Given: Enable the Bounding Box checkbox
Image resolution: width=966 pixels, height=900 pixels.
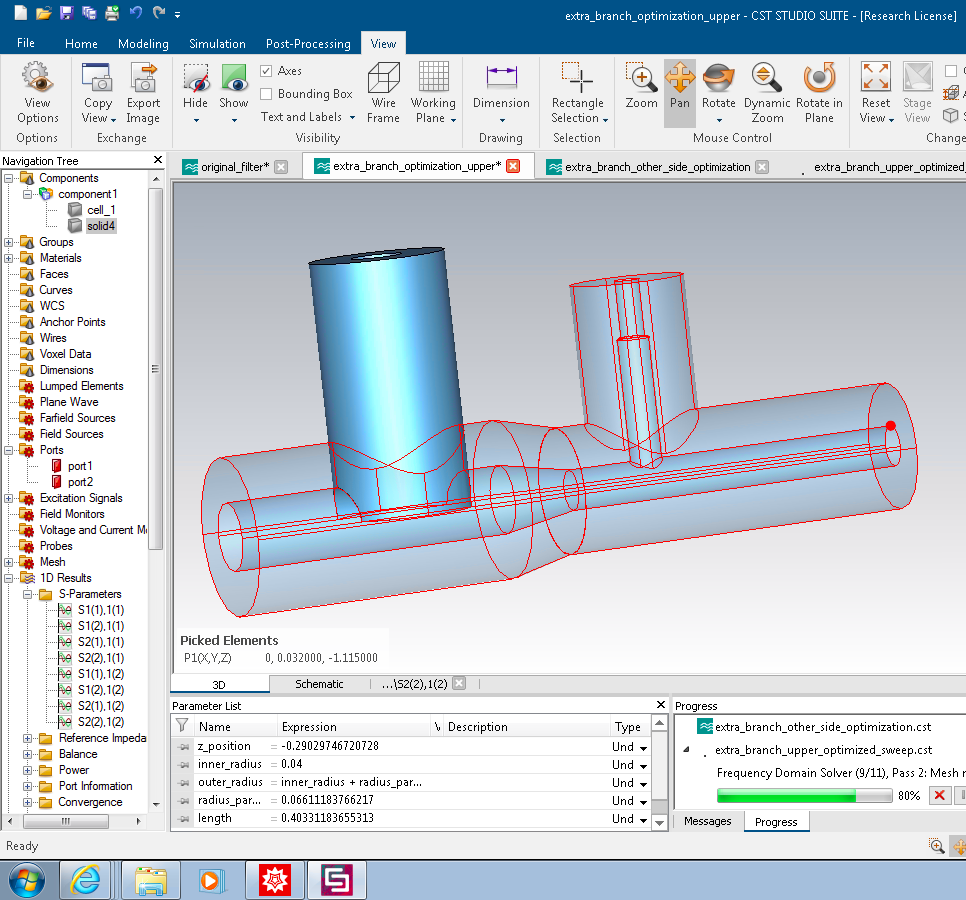Looking at the screenshot, I should click(x=267, y=94).
